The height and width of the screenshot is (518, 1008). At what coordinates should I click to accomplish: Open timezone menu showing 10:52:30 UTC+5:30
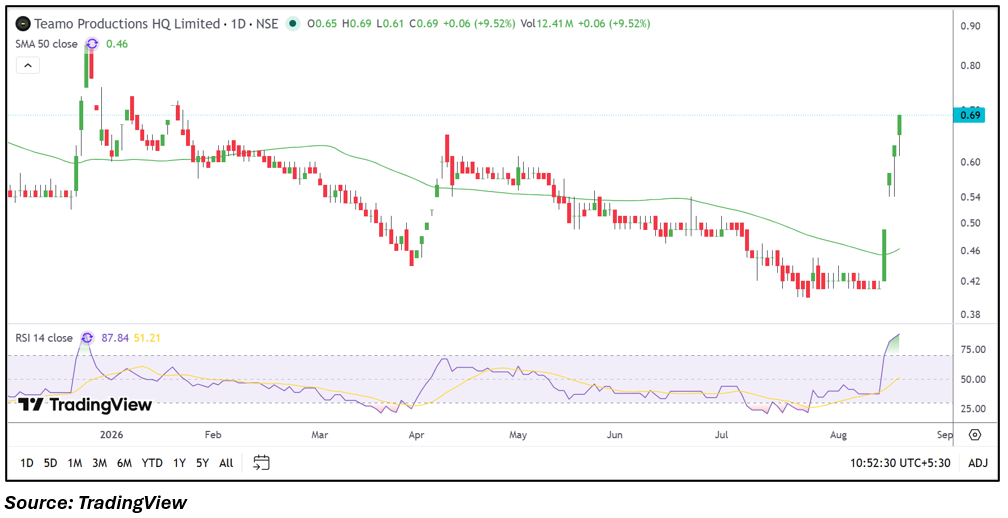[900, 463]
